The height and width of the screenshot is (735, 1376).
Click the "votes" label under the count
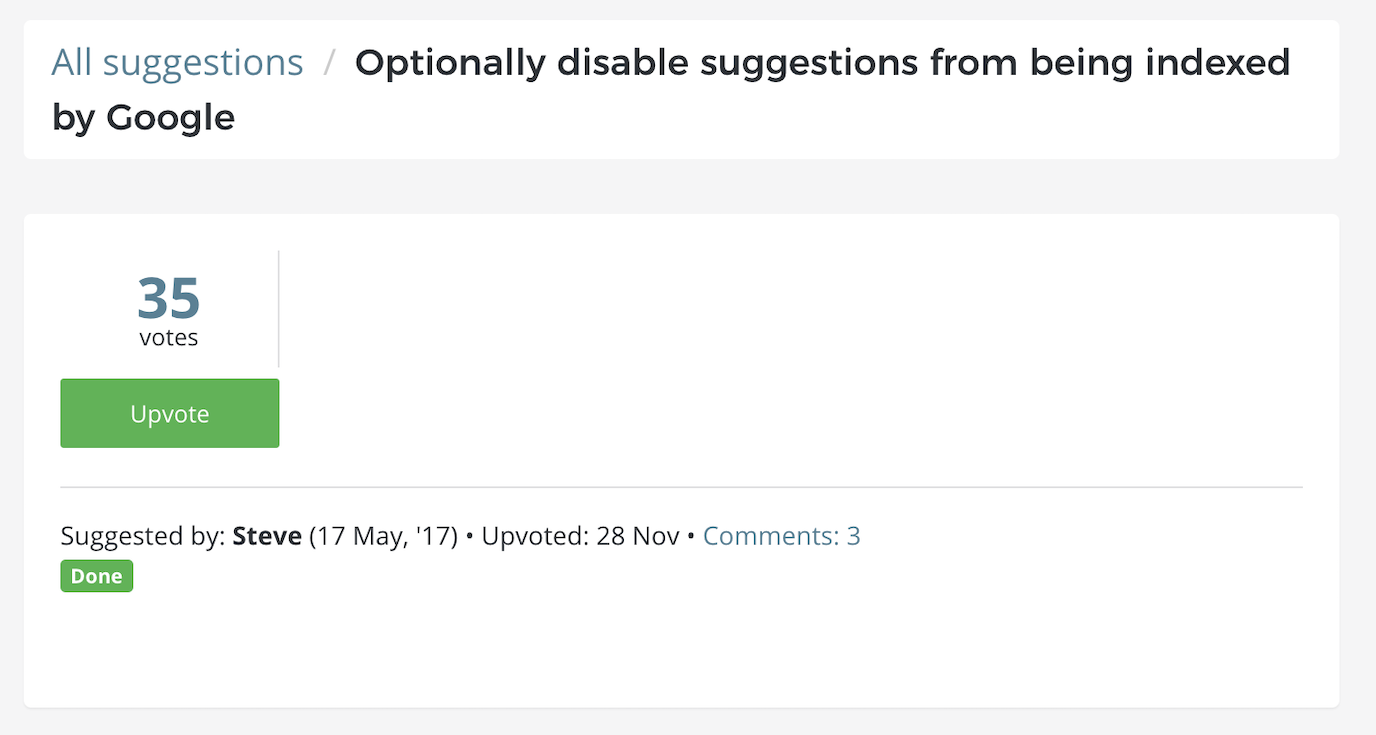pos(169,338)
